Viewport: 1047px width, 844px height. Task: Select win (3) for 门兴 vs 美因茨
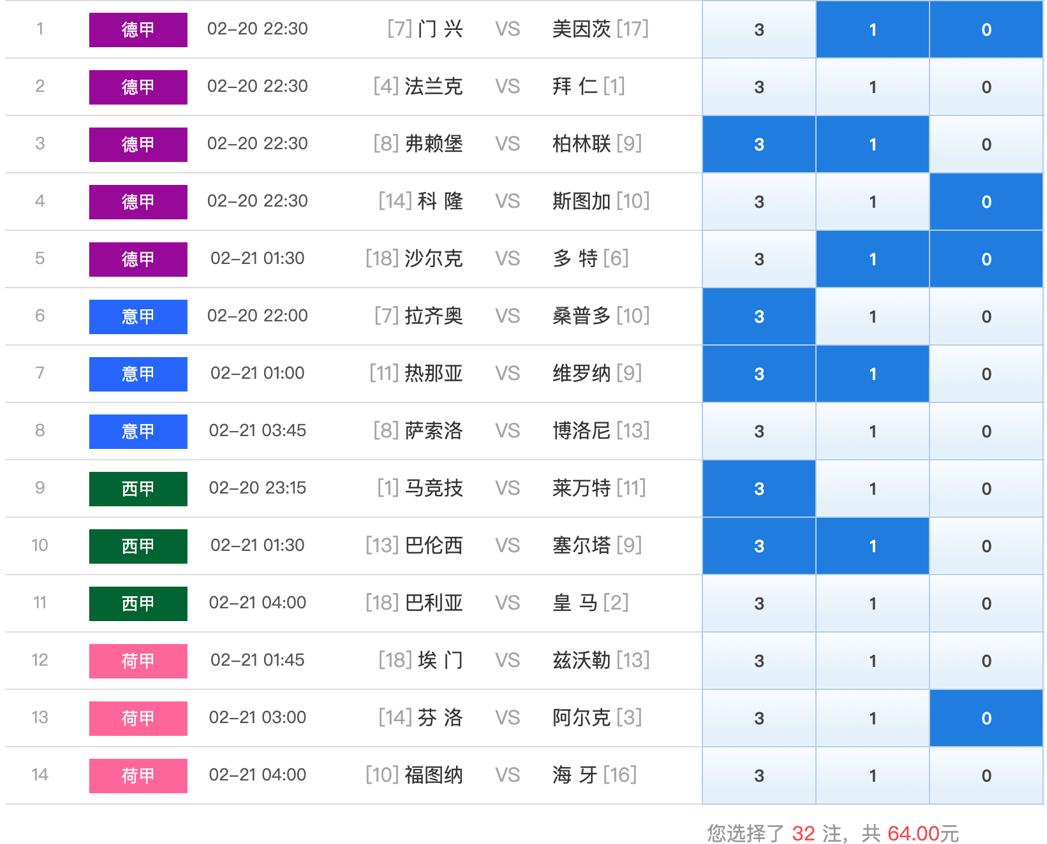point(759,29)
